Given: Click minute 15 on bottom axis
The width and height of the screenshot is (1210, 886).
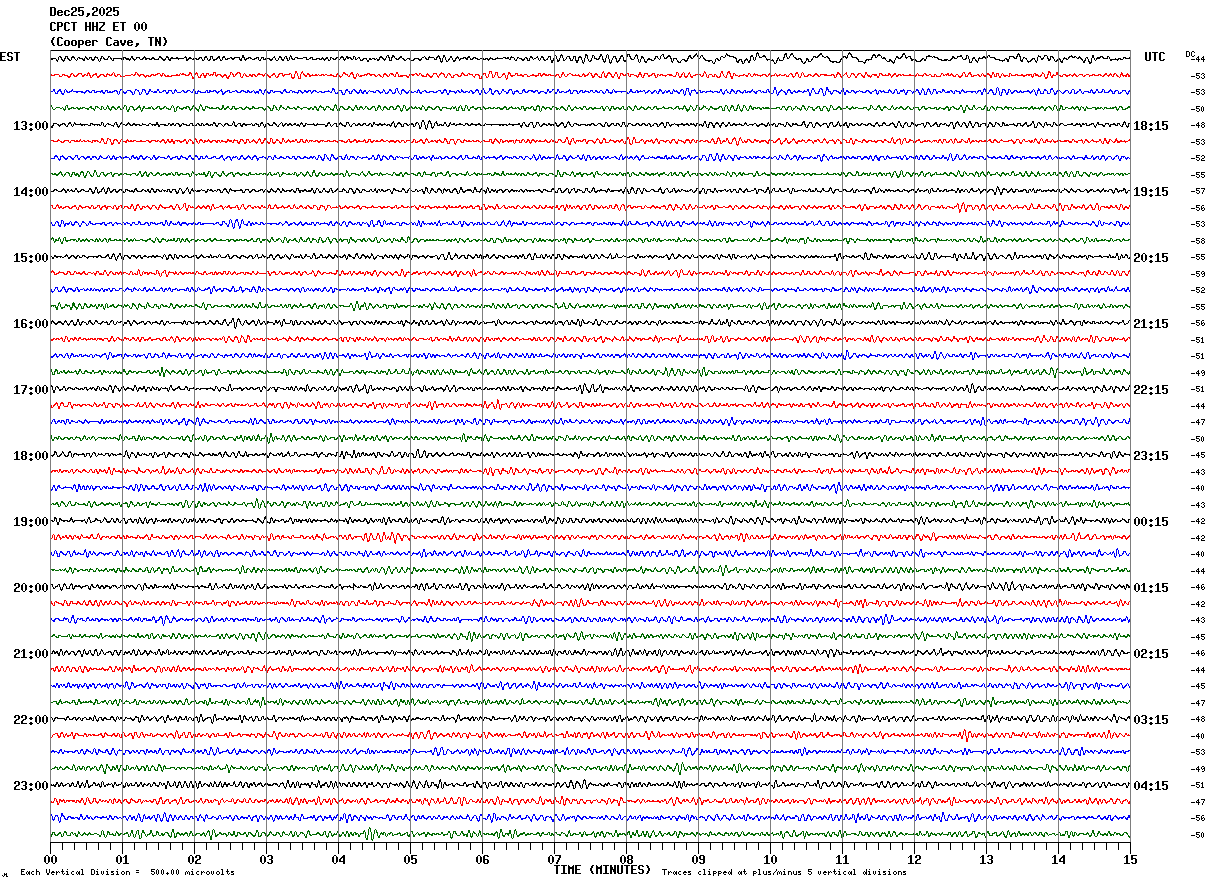Looking at the screenshot, I should coord(1130,859).
